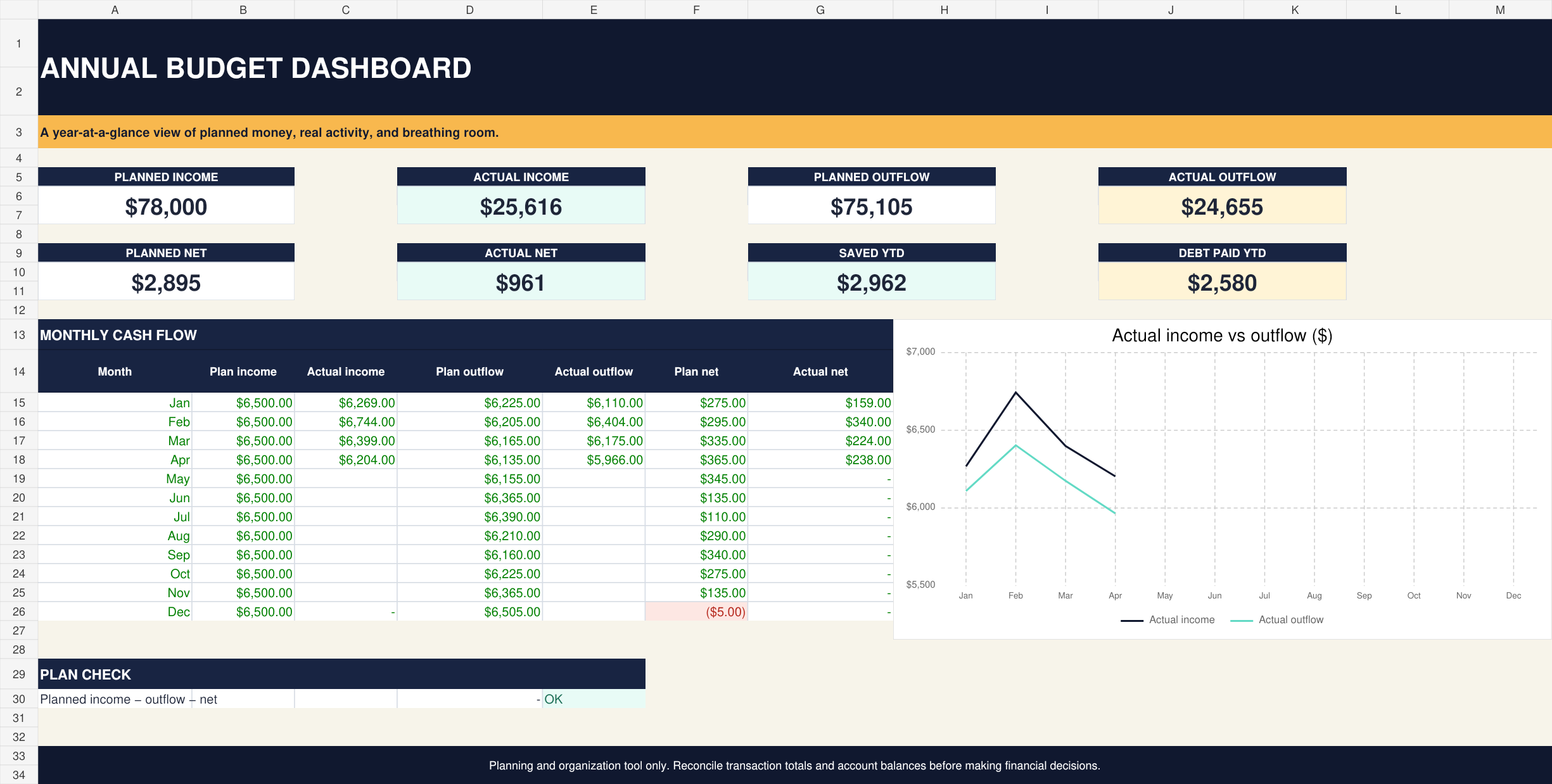The width and height of the screenshot is (1552, 784).
Task: Select column D header
Action: tap(469, 9)
